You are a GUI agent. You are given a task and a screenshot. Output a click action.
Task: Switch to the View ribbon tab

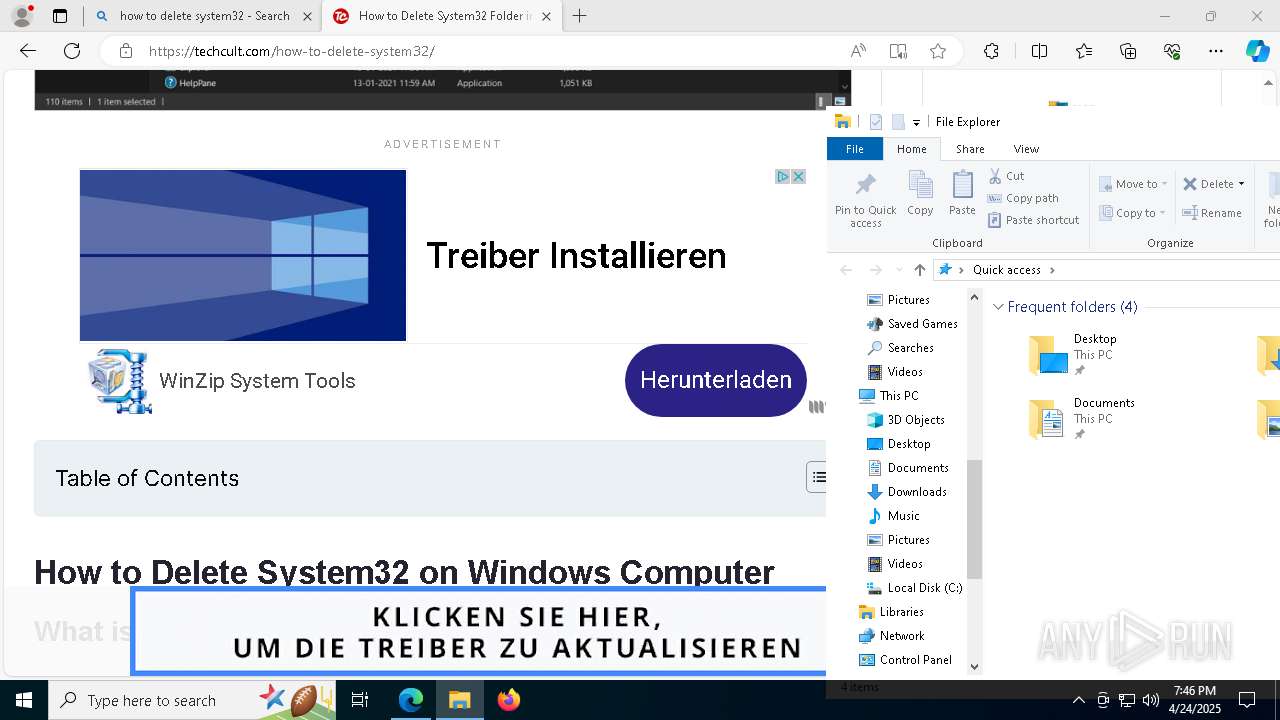tap(1026, 149)
